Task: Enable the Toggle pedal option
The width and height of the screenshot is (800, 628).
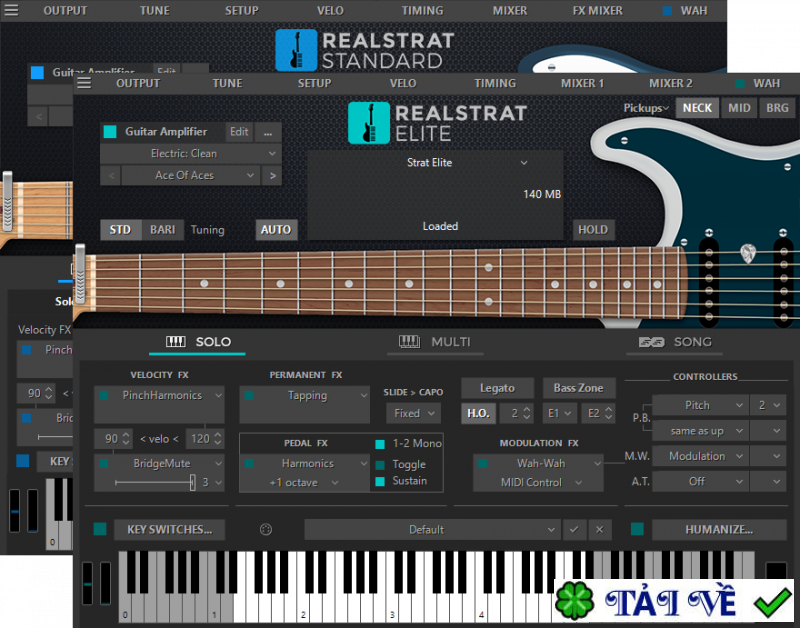Action: tap(380, 465)
